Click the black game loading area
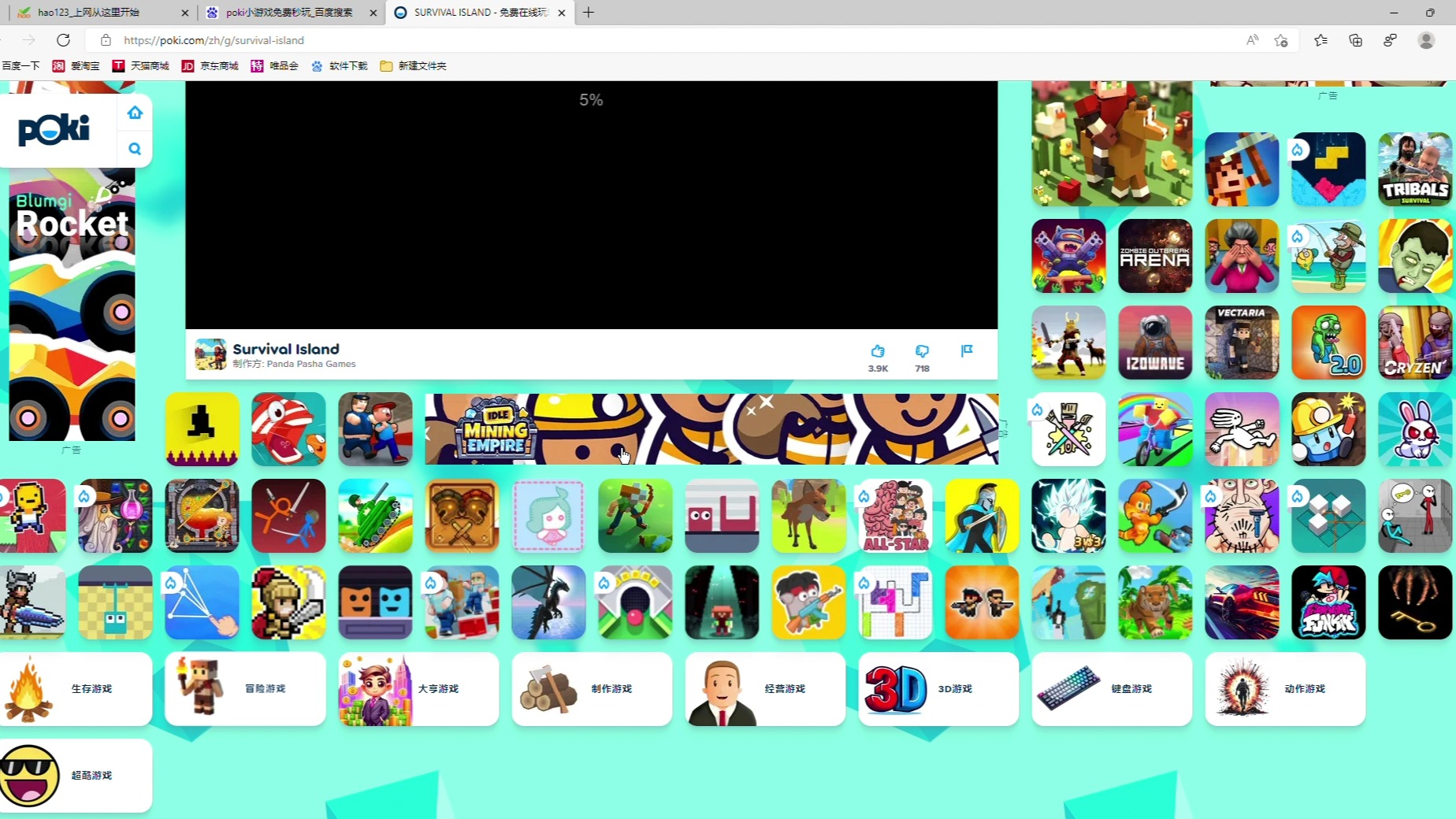 pos(592,205)
